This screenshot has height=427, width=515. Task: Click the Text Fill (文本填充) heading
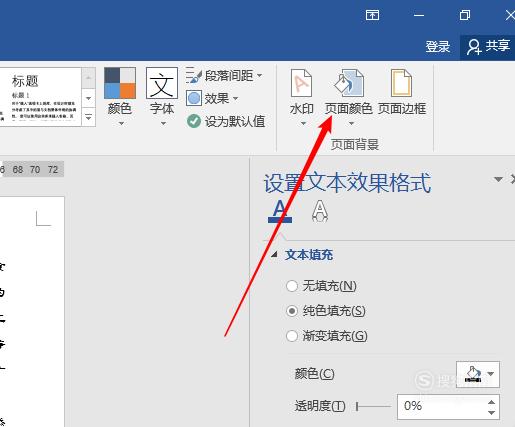(x=309, y=255)
